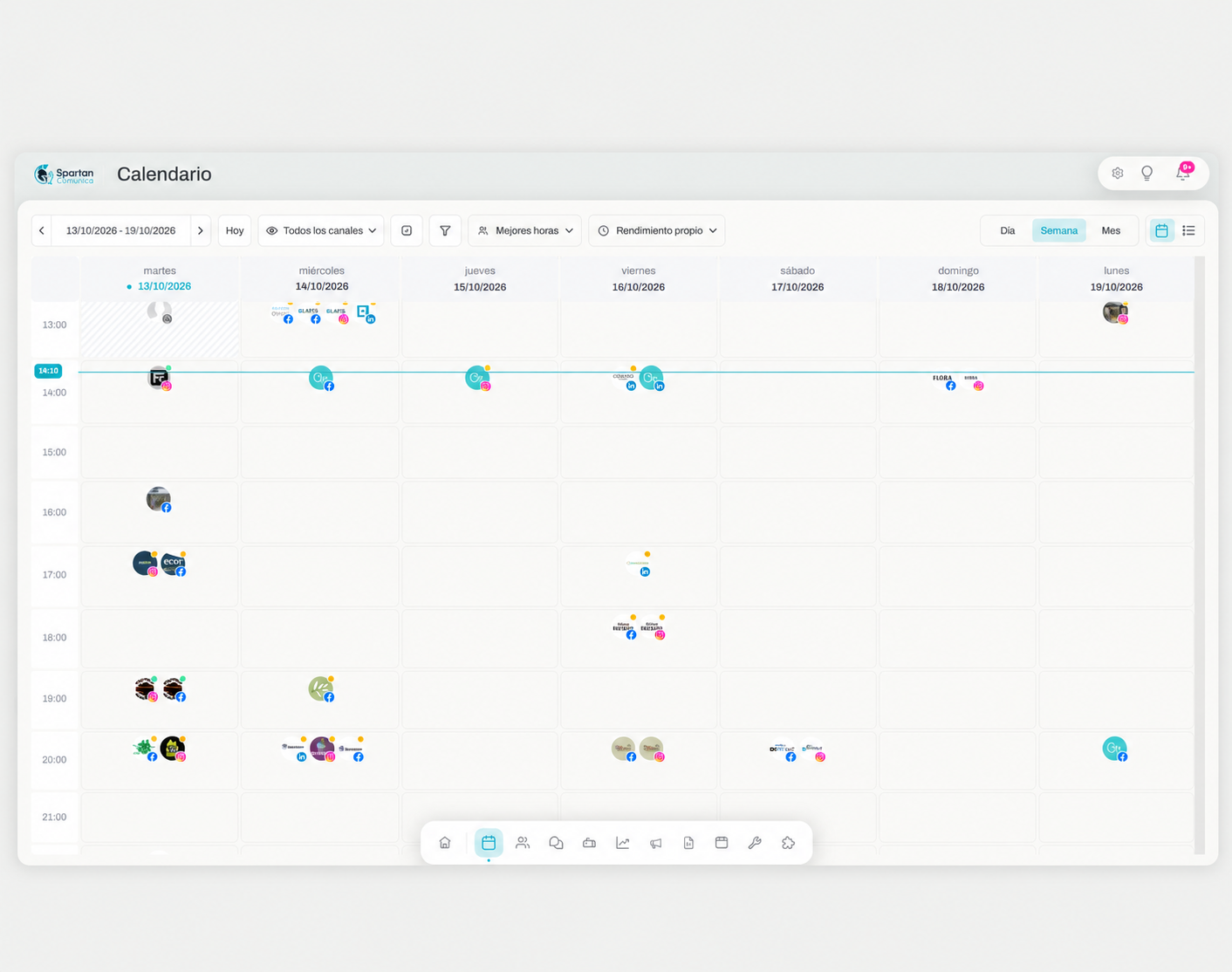Open the Facebook photo post Tuesday 16:00
This screenshot has width=1232, height=972.
click(159, 500)
